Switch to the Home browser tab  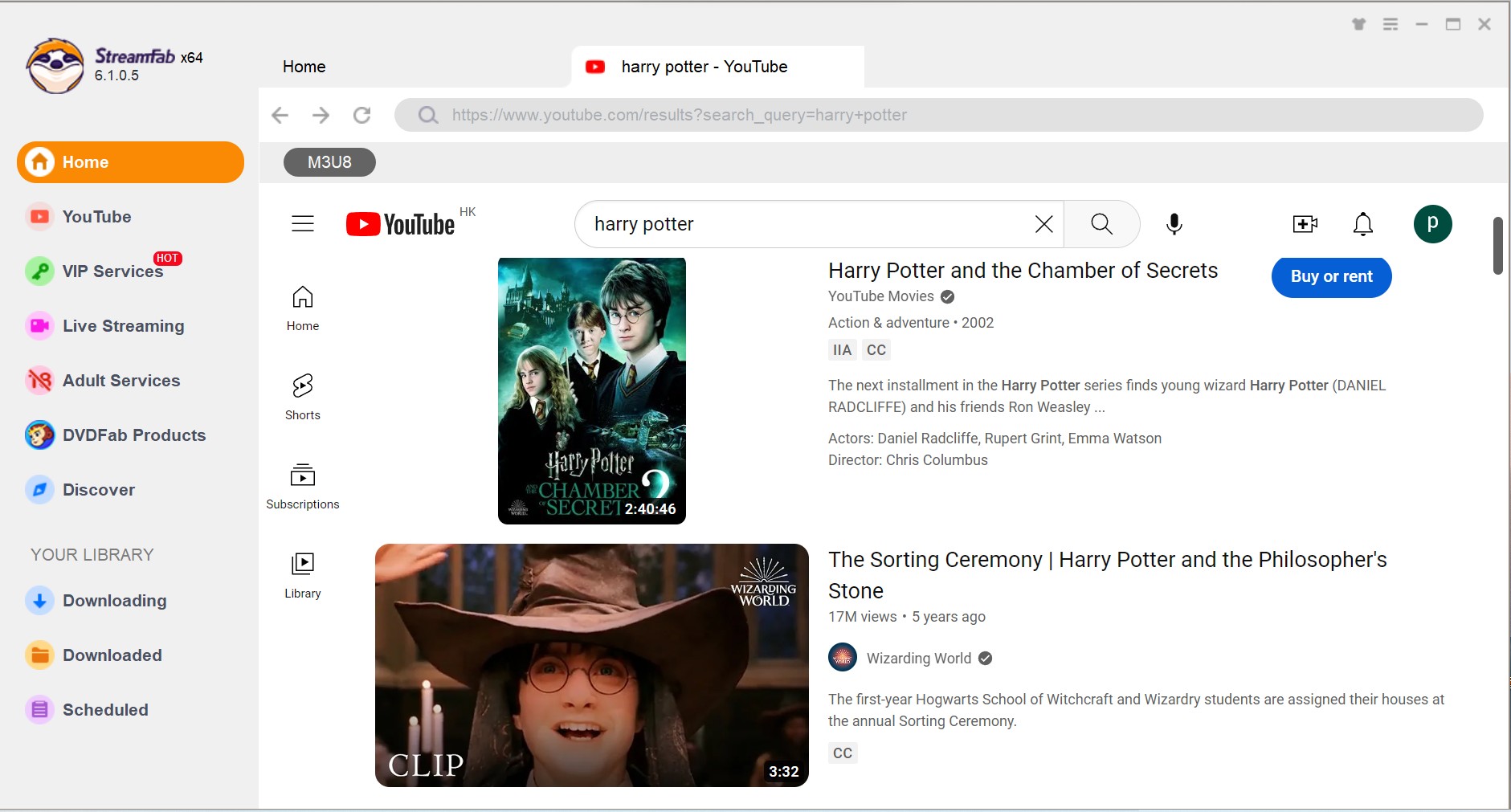tap(304, 67)
